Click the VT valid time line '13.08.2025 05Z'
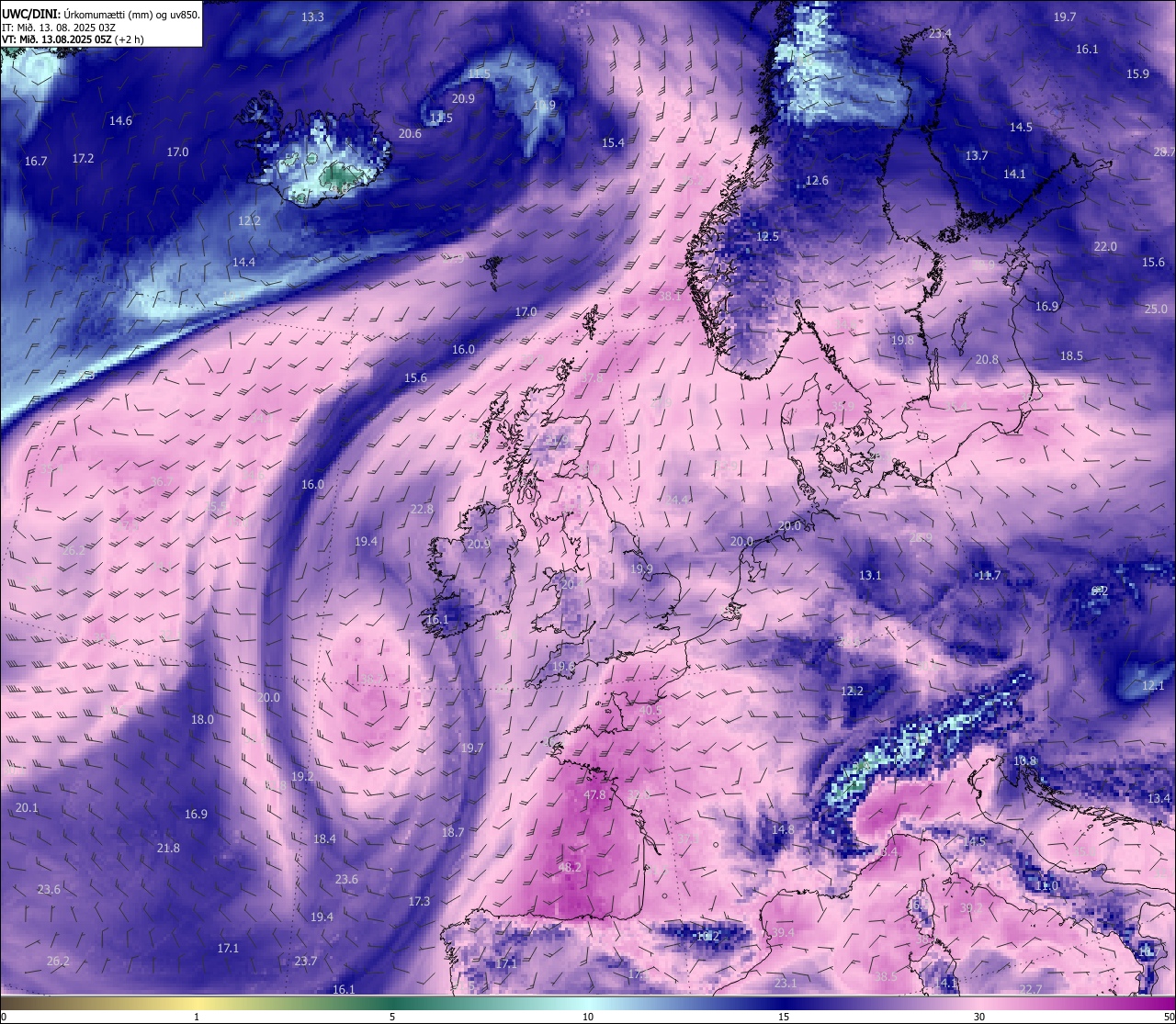This screenshot has width=1176, height=1024. click(x=72, y=39)
